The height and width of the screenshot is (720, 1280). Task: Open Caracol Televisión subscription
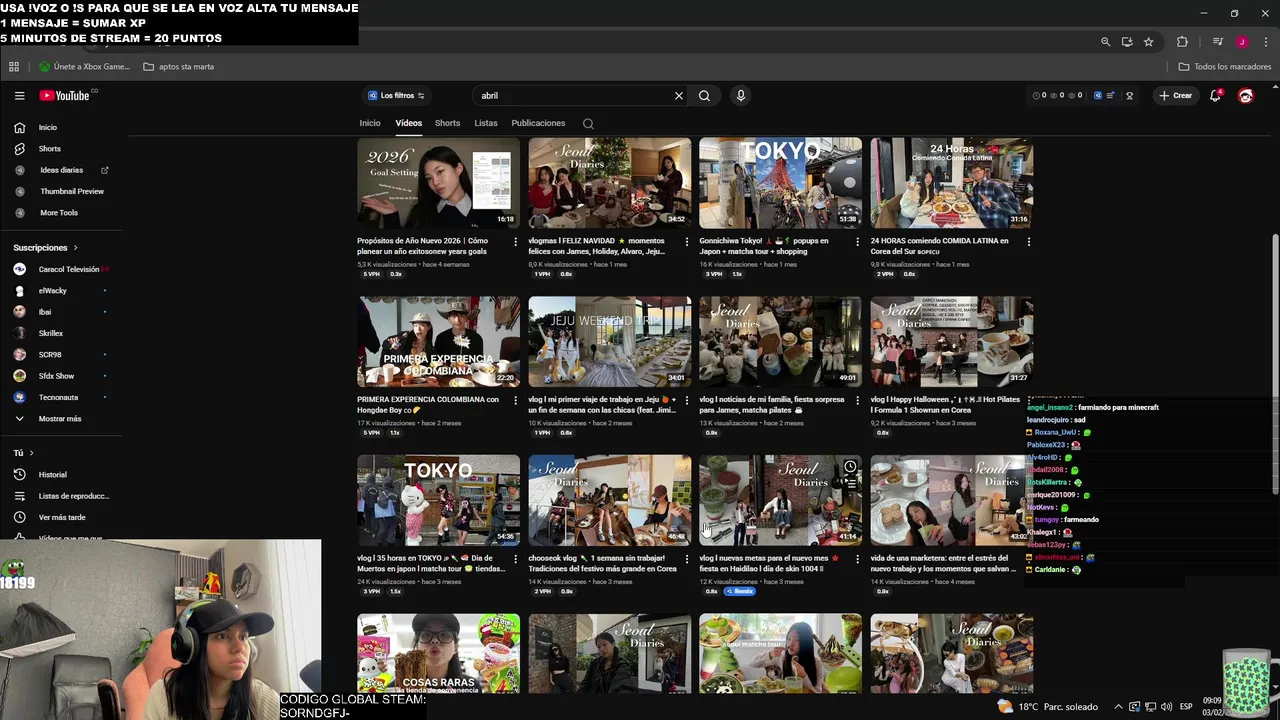click(68, 269)
